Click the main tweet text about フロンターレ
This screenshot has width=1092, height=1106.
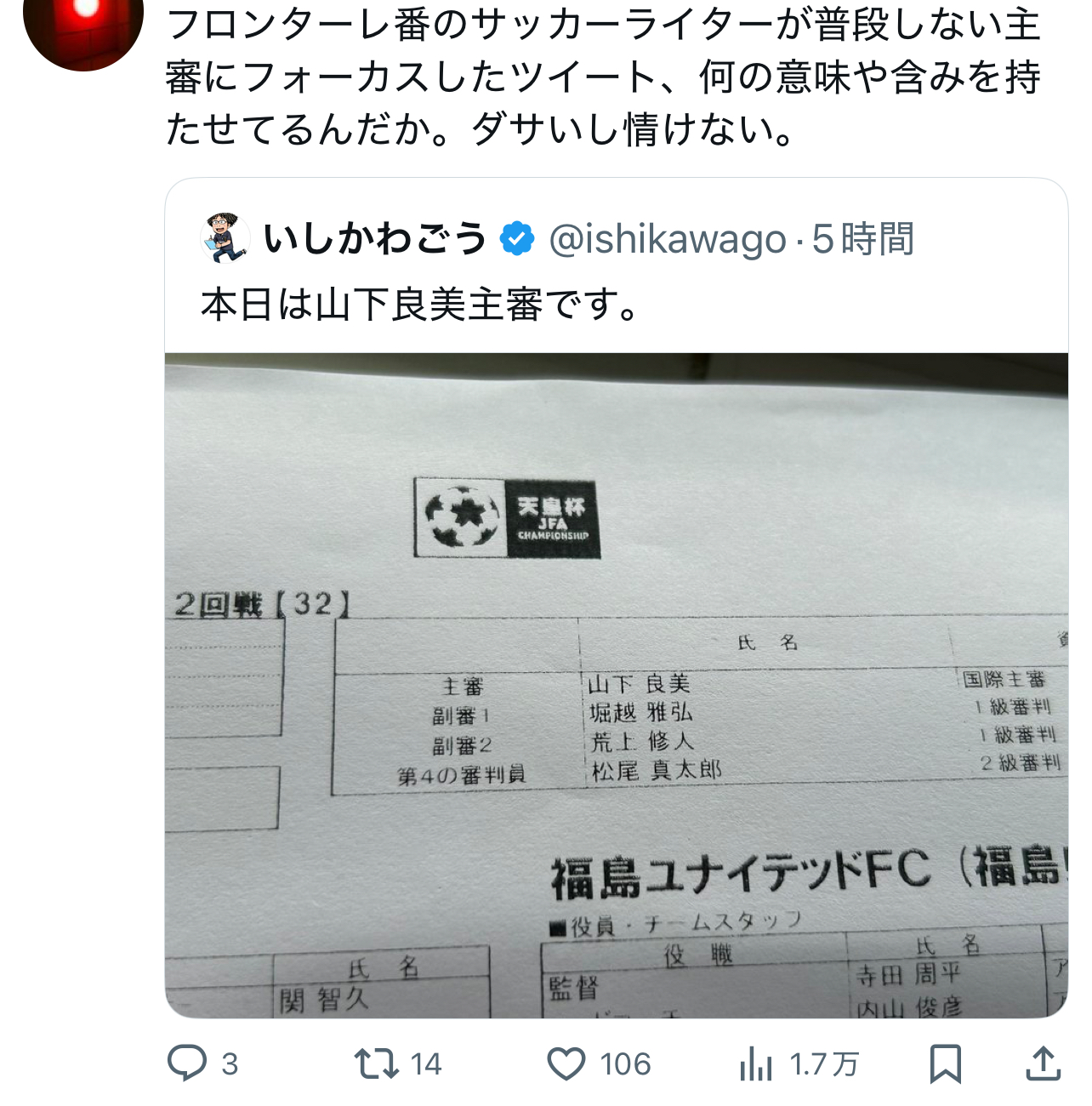point(604,77)
